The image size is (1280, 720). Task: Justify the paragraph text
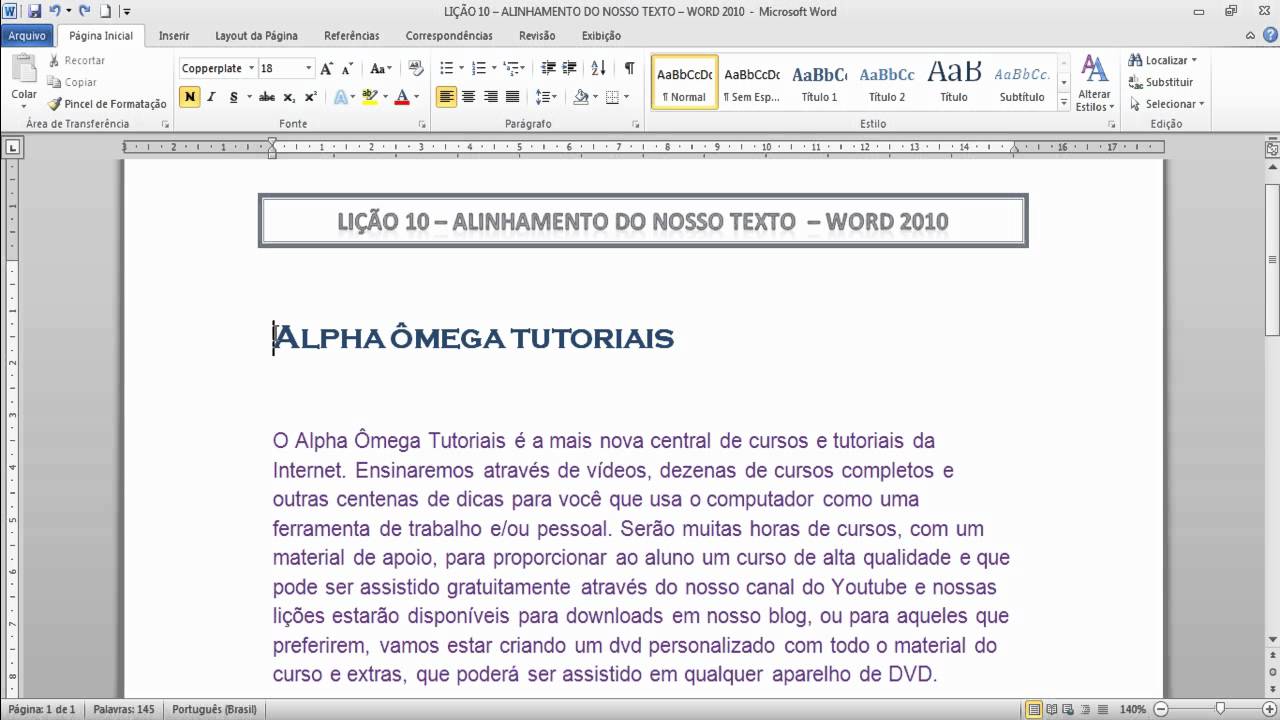click(x=512, y=97)
